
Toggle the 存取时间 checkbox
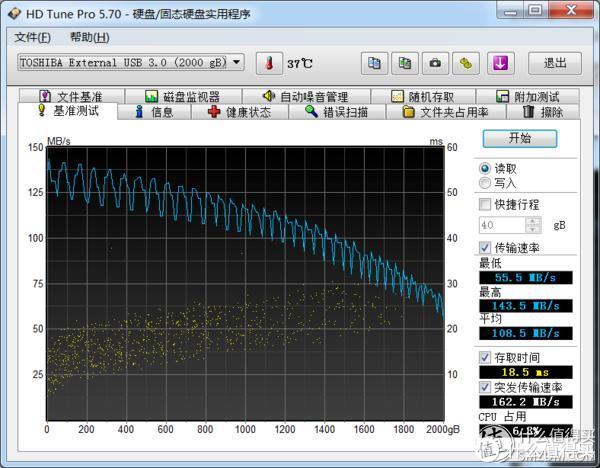[x=485, y=357]
